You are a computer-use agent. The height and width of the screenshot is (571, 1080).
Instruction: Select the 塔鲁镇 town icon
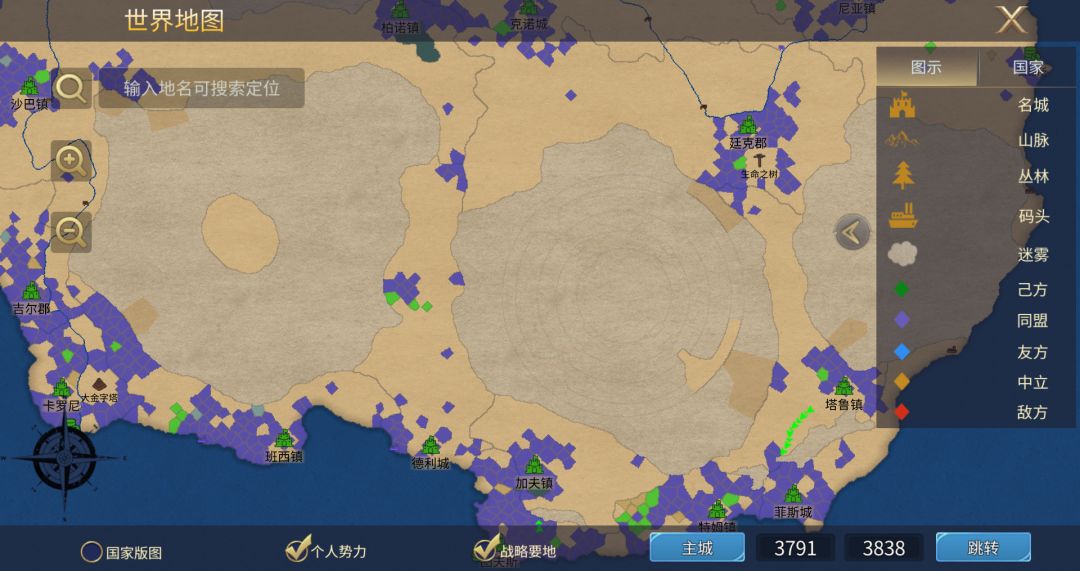[844, 386]
